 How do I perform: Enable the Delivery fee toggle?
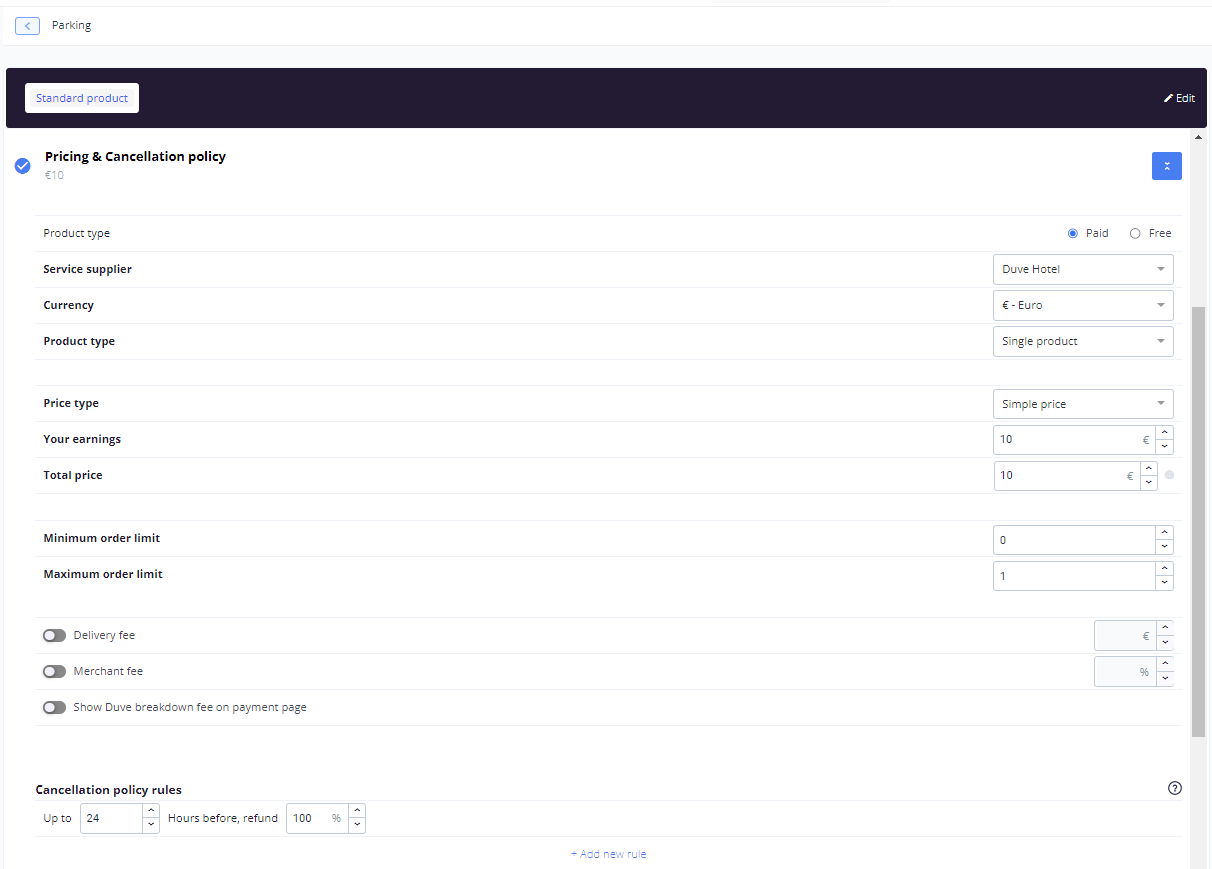(54, 635)
